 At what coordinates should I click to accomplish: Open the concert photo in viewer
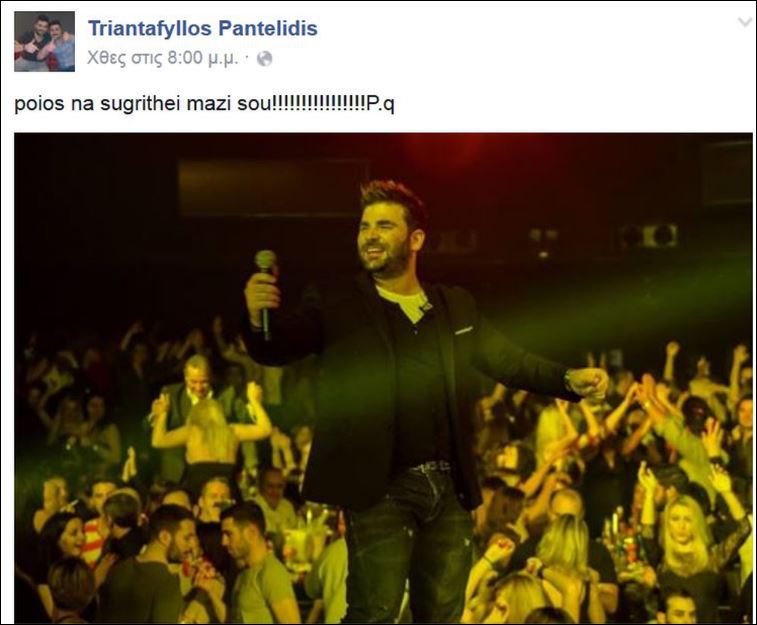(383, 377)
